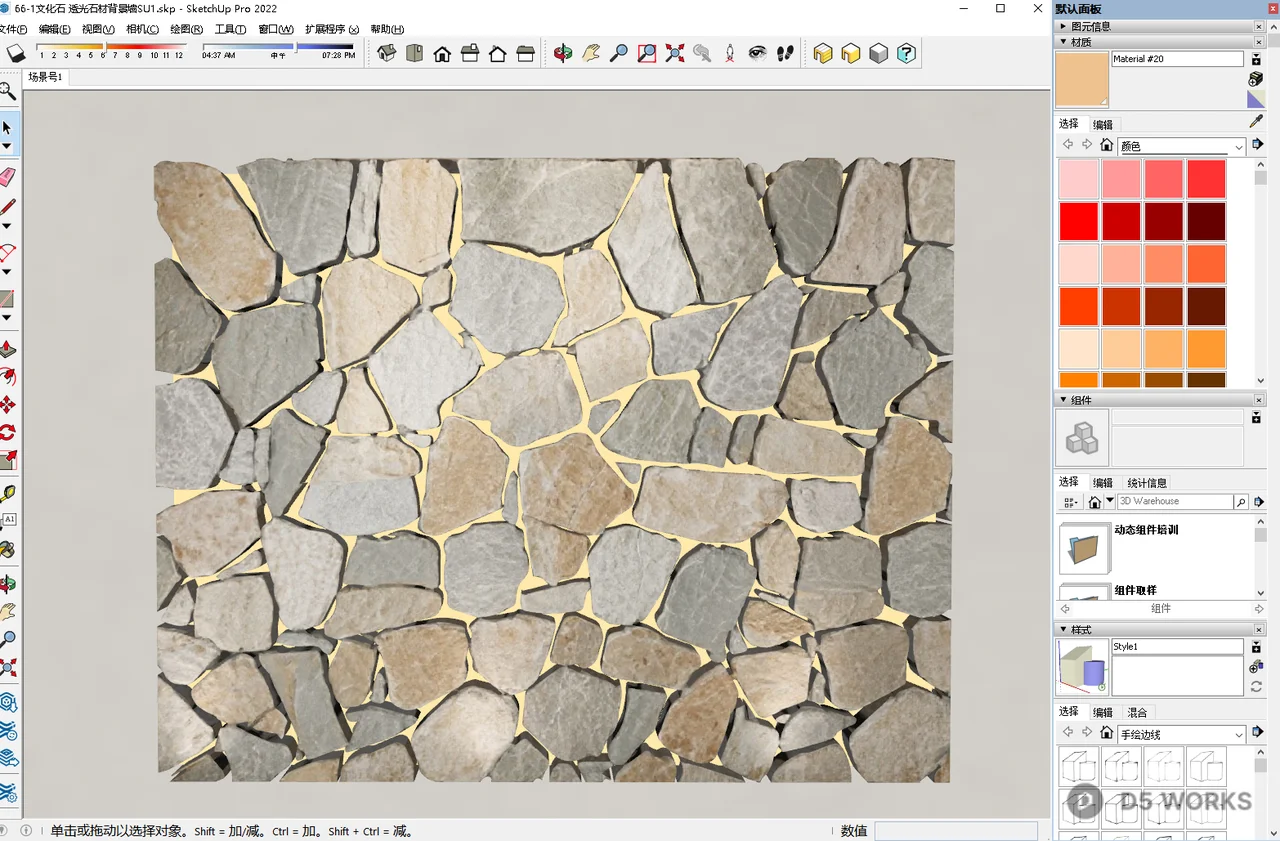
Task: Open the styles 混合 mix tab
Action: tap(1137, 713)
